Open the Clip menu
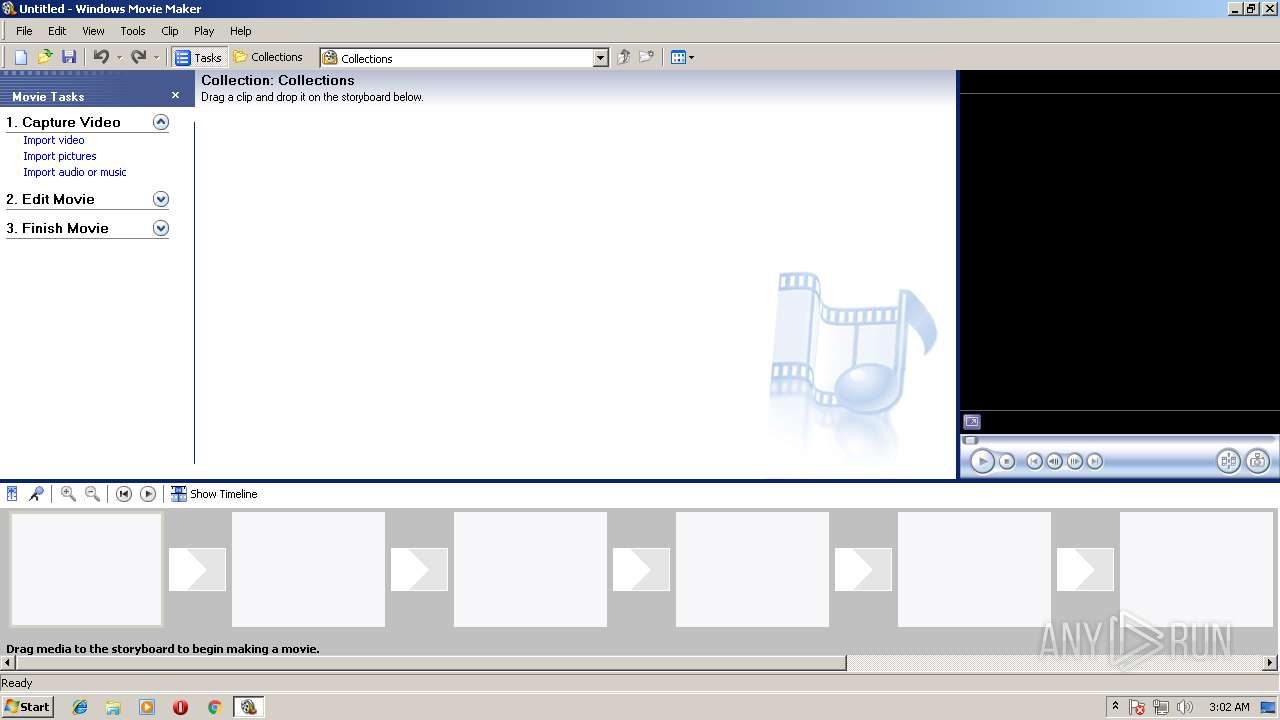The image size is (1280, 720). pos(170,31)
